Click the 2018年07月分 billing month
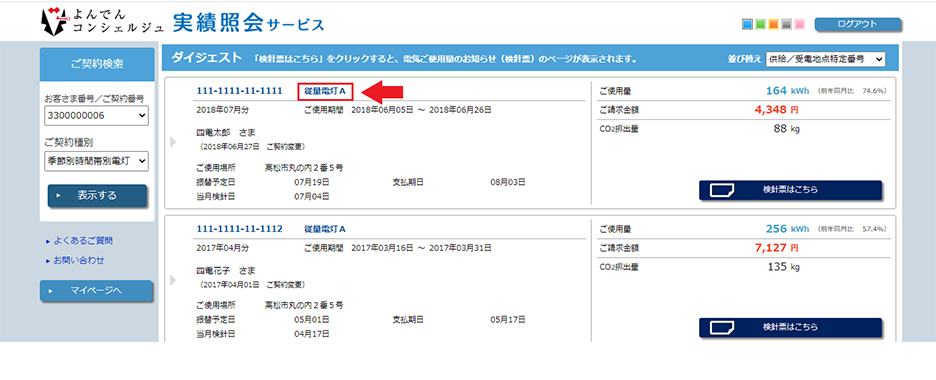The image size is (936, 380). click(x=223, y=110)
